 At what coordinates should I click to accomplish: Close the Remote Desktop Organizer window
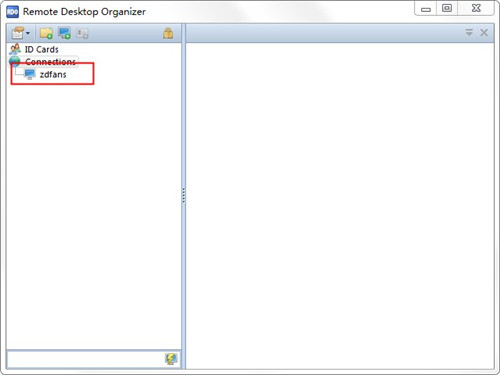click(x=476, y=8)
